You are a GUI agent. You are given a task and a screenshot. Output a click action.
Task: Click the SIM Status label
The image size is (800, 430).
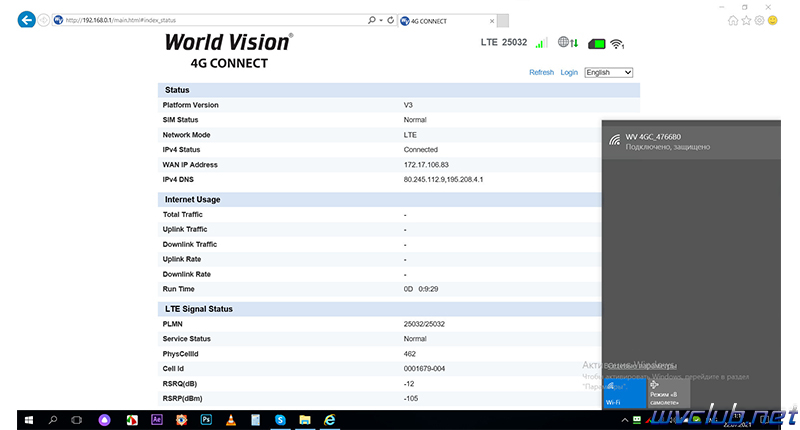point(180,119)
